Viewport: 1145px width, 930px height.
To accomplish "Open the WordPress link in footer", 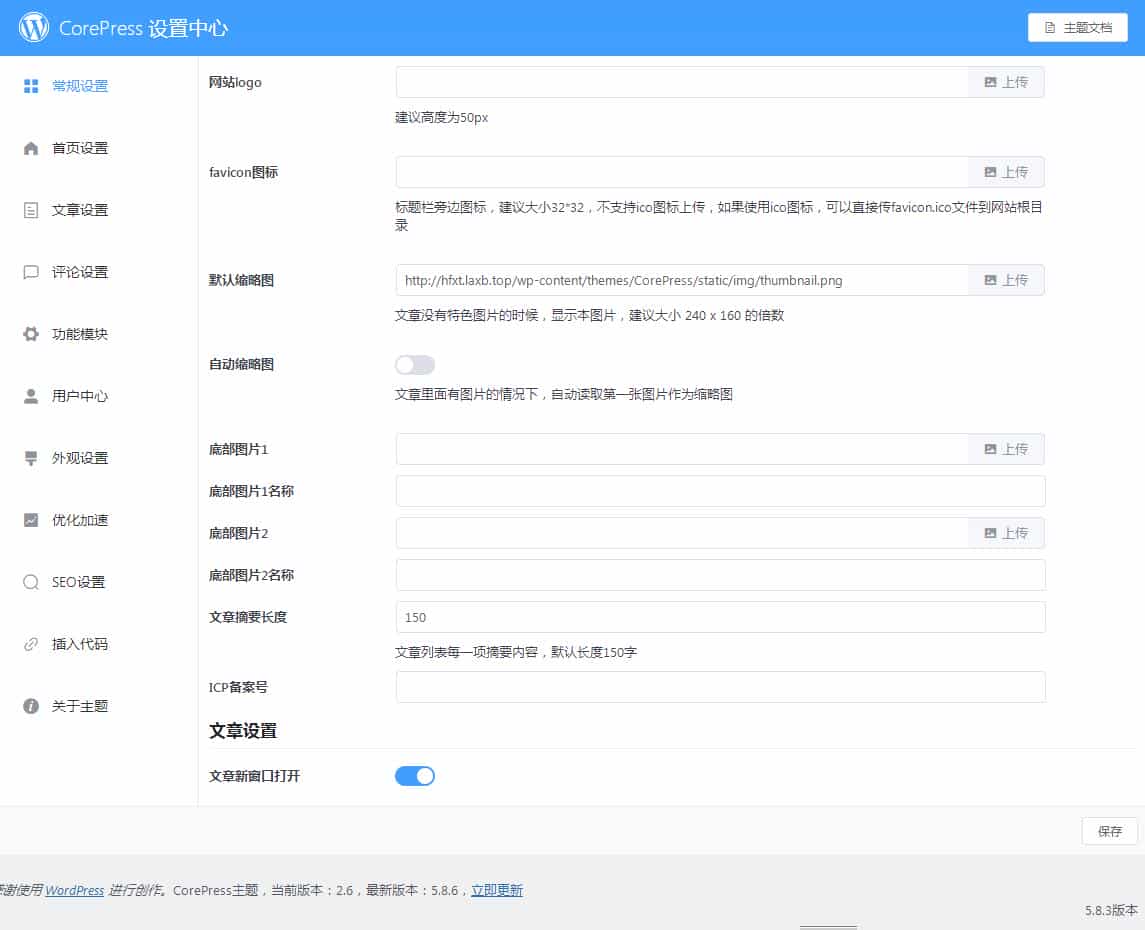I will [74, 891].
